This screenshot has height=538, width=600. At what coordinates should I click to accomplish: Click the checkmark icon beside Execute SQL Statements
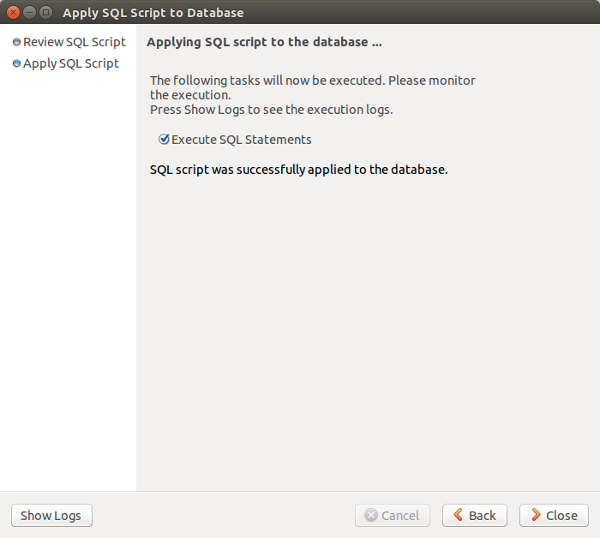tap(164, 140)
